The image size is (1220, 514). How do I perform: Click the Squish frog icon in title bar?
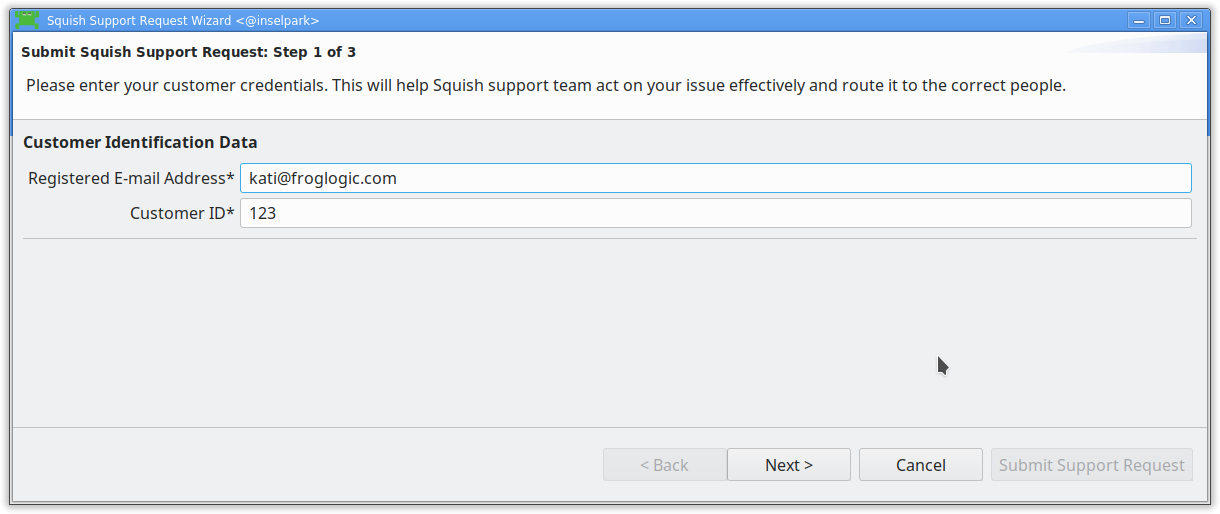point(27,19)
